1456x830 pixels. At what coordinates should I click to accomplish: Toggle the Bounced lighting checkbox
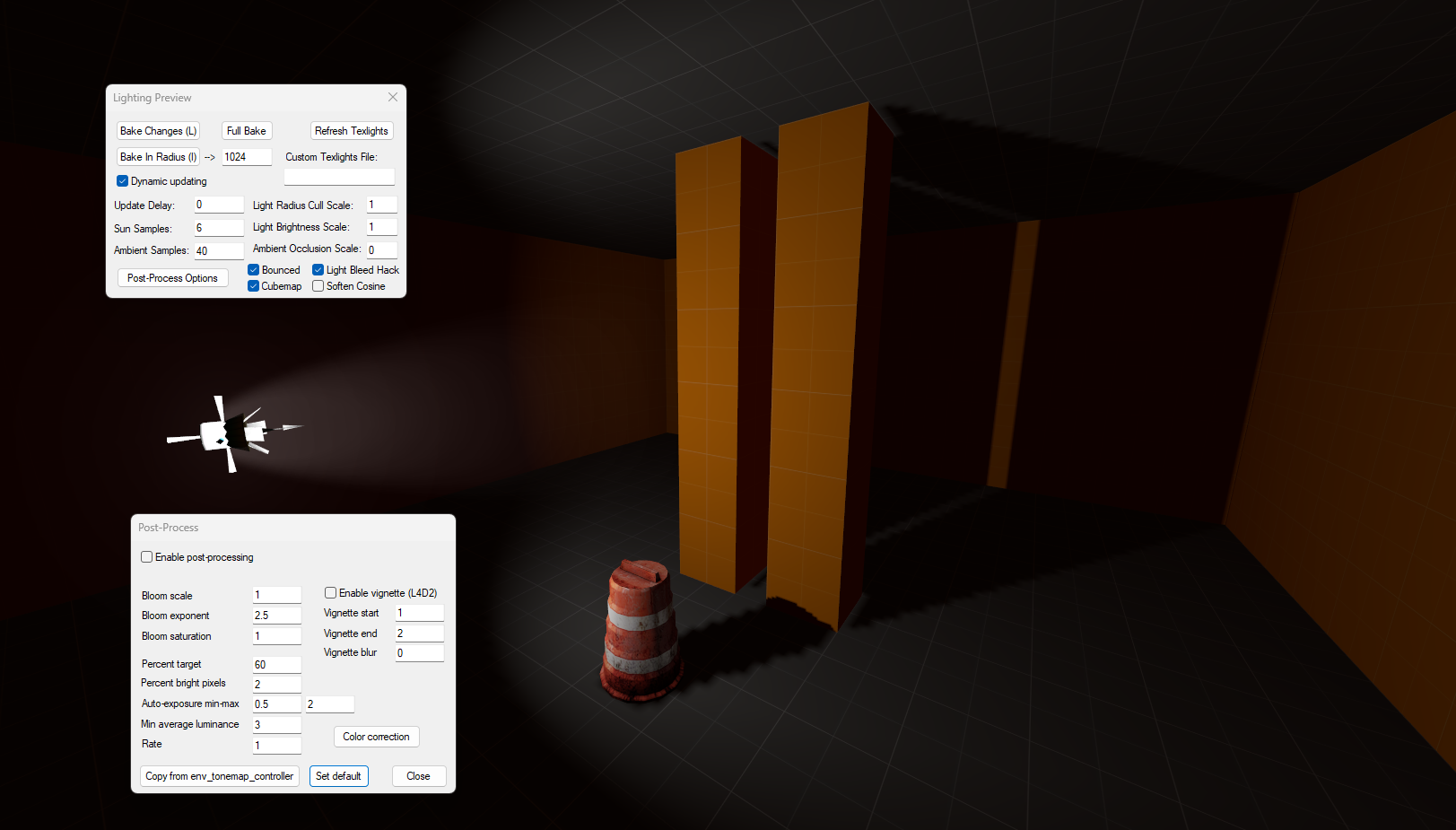click(x=254, y=270)
